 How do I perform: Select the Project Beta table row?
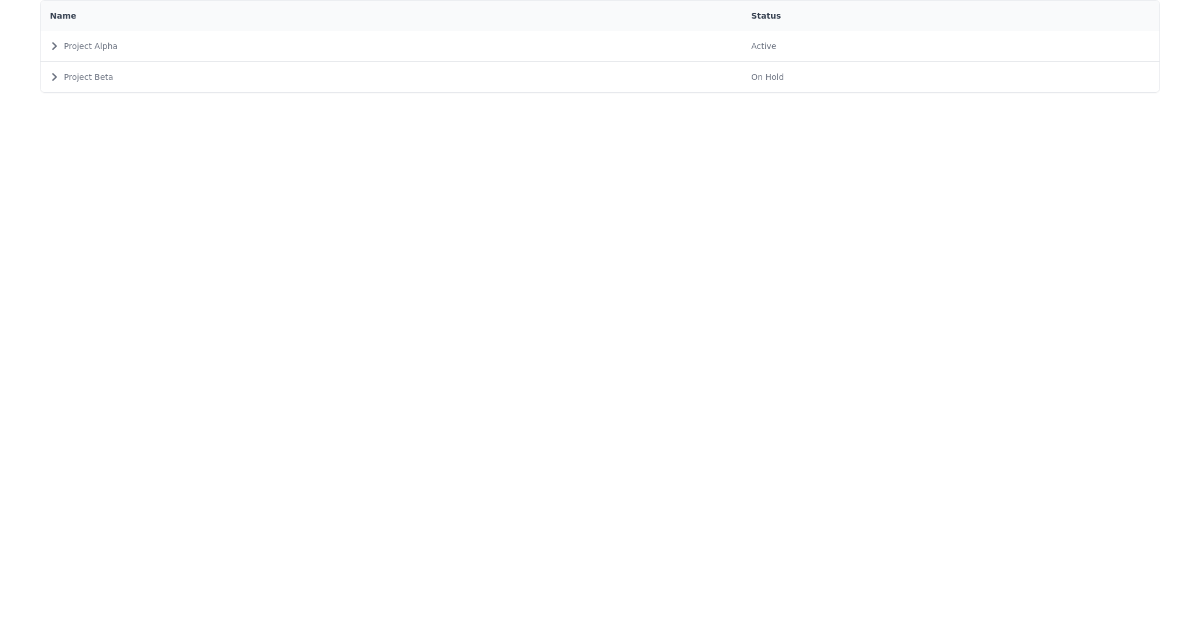(x=400, y=77)
